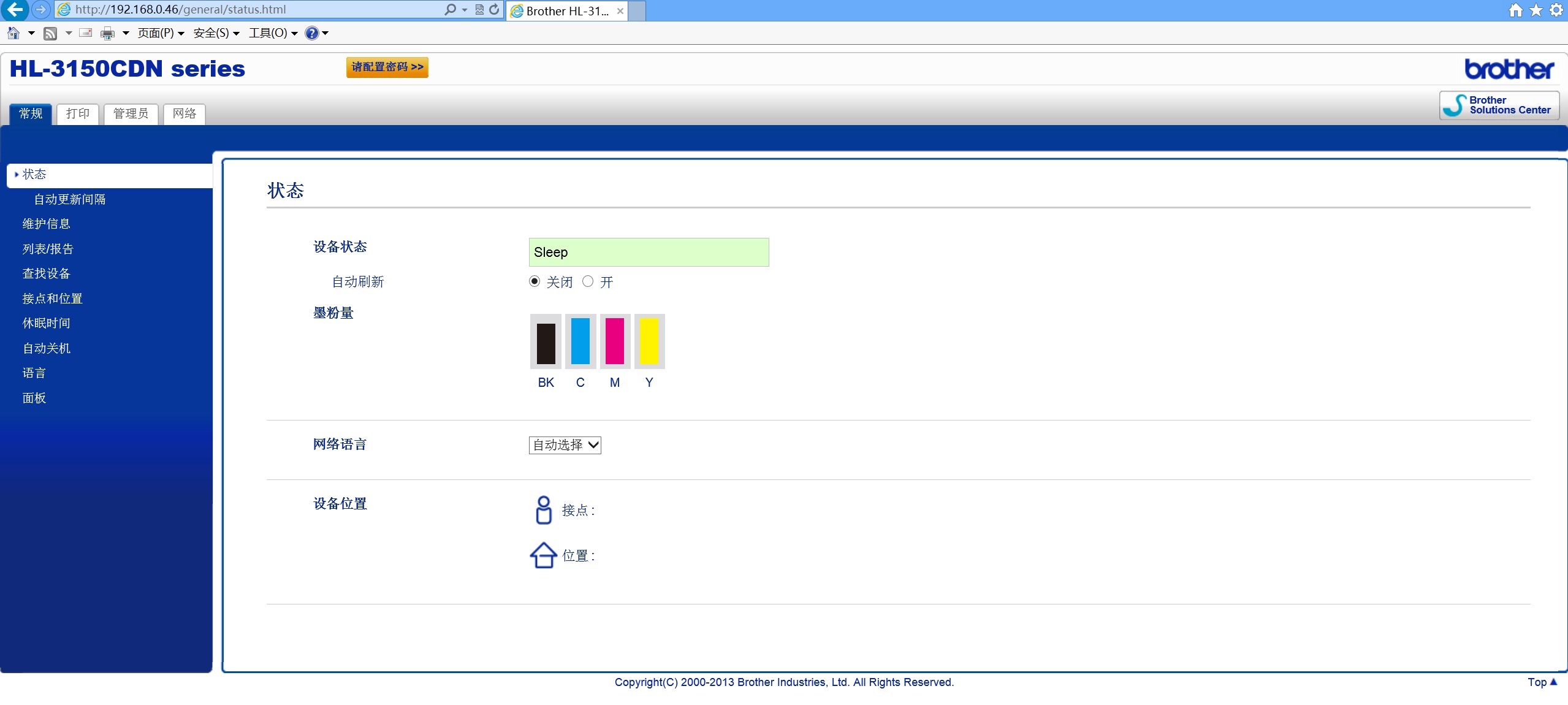Image resolution: width=1568 pixels, height=705 pixels.
Task: Click the yellow Y toner level bar
Action: pyautogui.click(x=649, y=341)
